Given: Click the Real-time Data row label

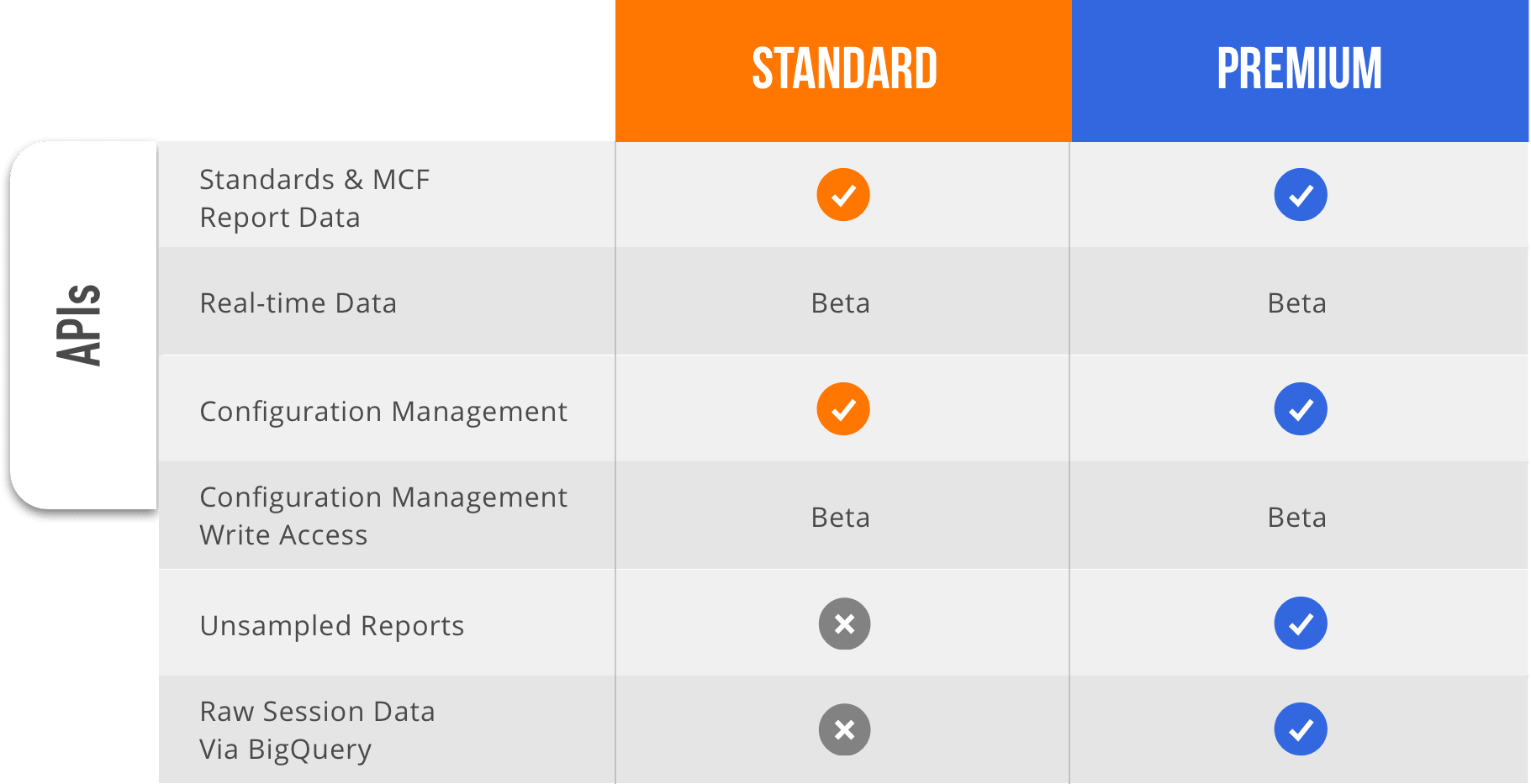Looking at the screenshot, I should pyautogui.click(x=298, y=303).
